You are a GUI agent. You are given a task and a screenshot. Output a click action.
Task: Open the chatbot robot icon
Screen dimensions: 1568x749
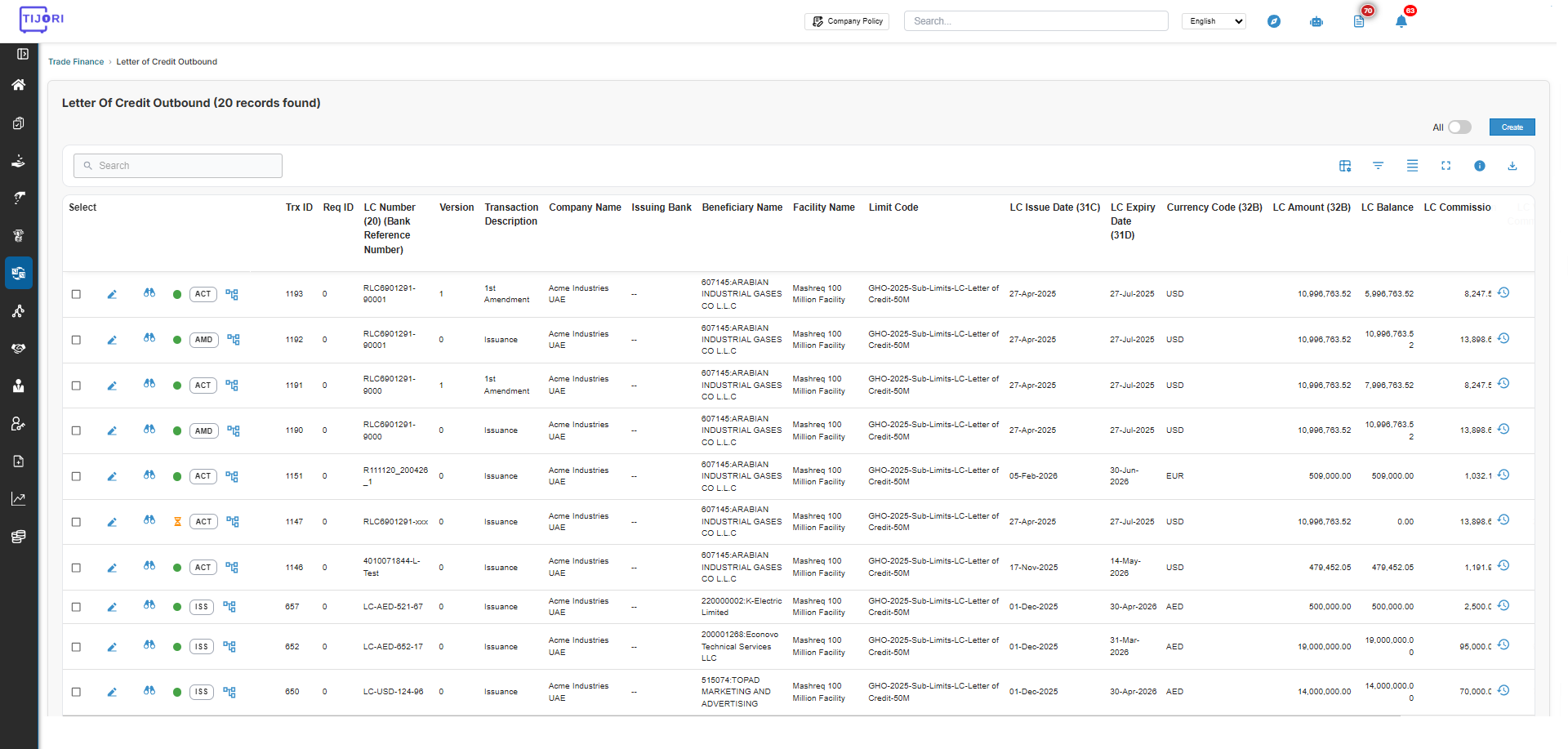pyautogui.click(x=1316, y=21)
